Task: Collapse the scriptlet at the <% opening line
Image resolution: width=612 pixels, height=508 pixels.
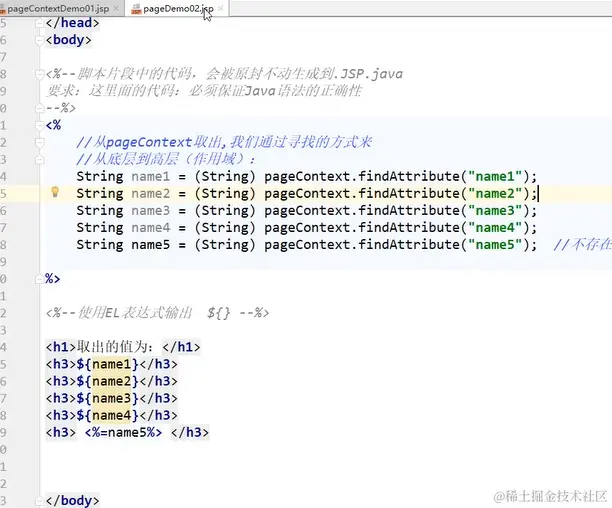Action: tap(39, 125)
